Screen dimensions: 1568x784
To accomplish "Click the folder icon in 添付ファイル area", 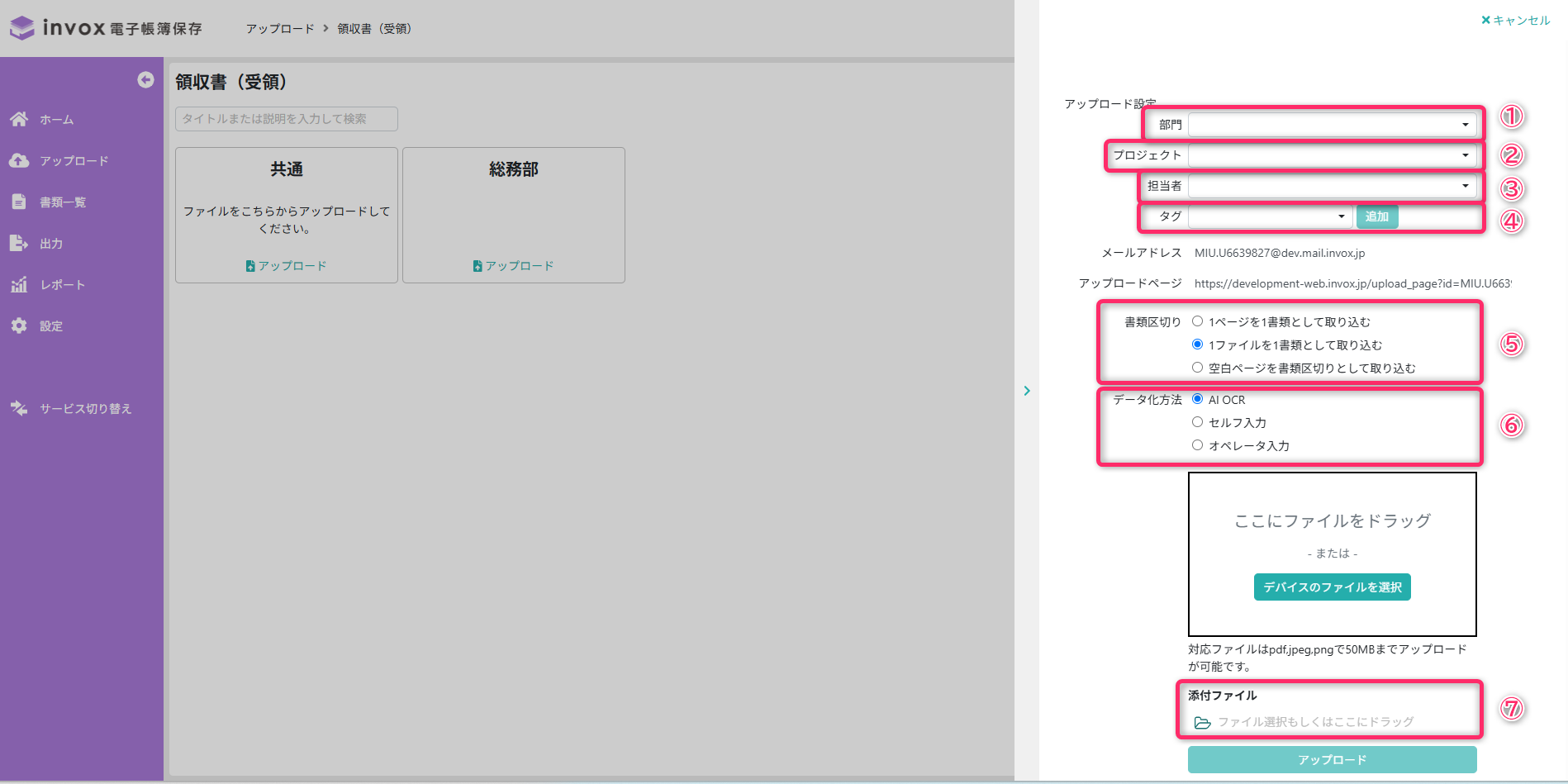I will [1202, 722].
